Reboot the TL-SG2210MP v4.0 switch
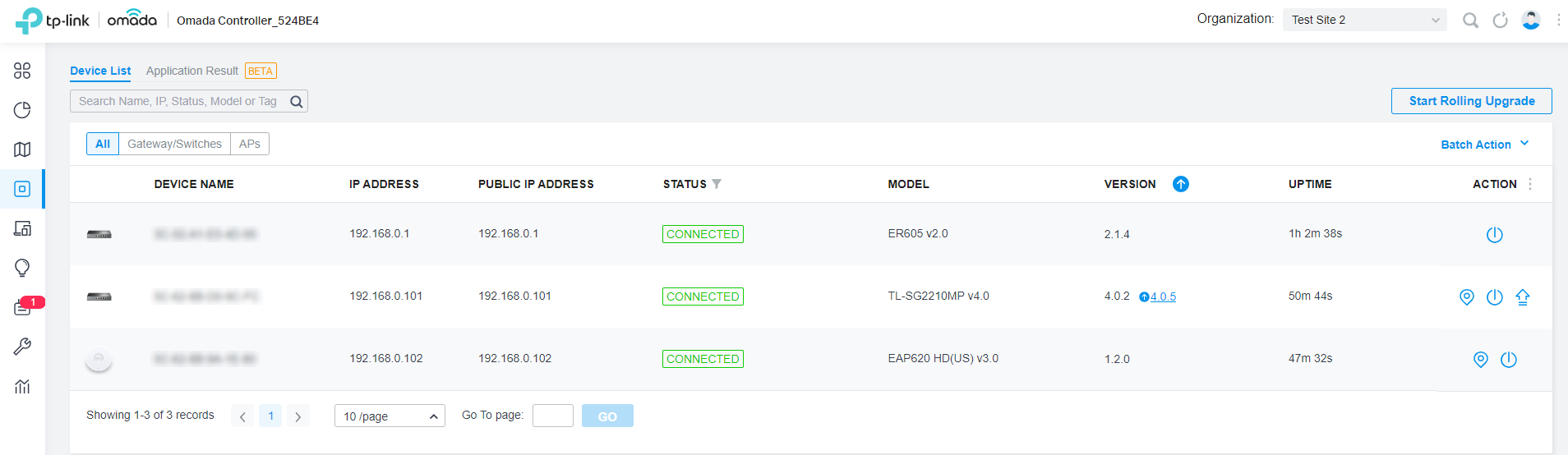 pyautogui.click(x=1494, y=297)
